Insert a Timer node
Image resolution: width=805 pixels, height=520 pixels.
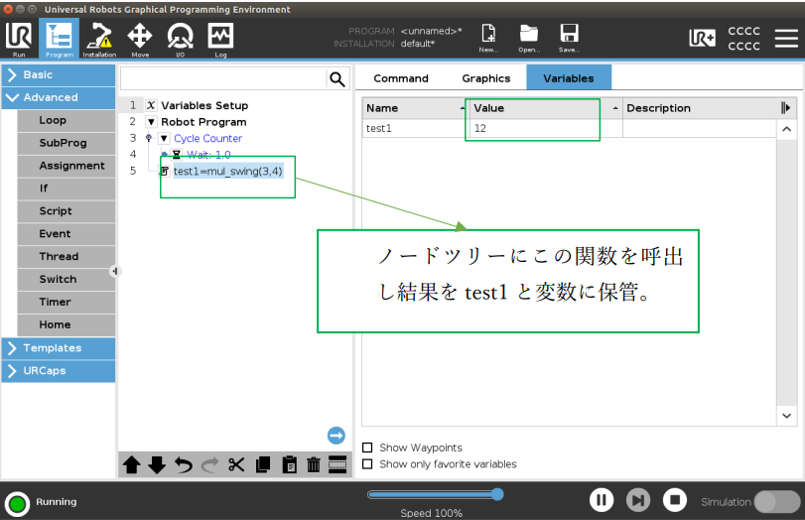pos(66,302)
